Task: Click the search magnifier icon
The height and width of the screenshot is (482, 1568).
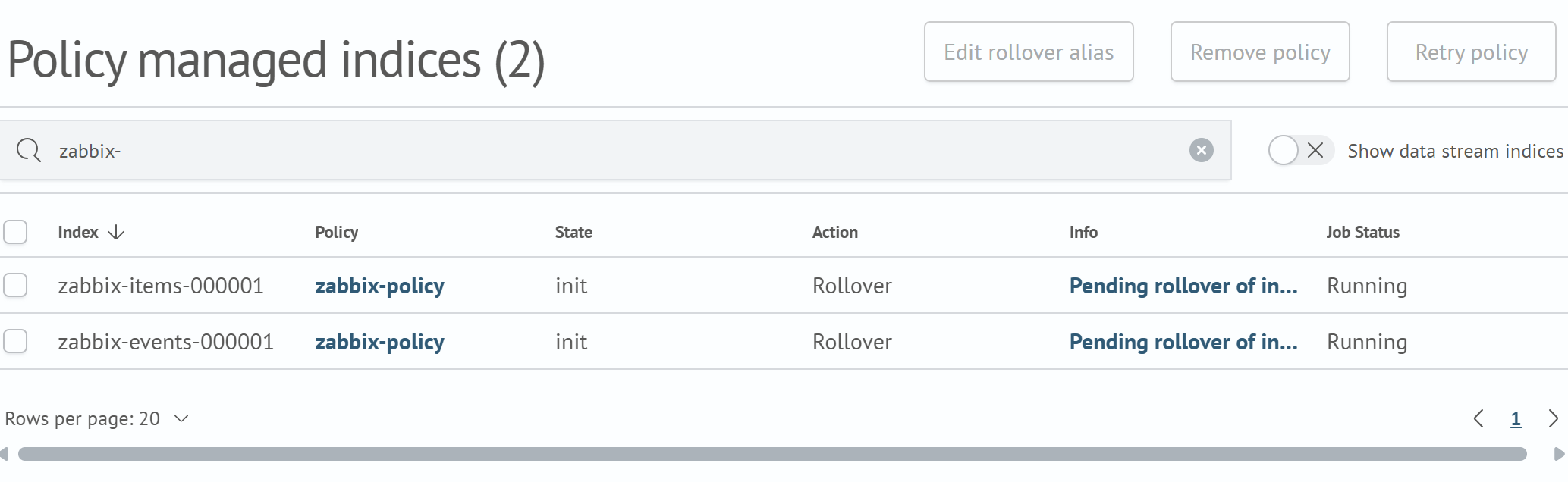Action: coord(29,150)
